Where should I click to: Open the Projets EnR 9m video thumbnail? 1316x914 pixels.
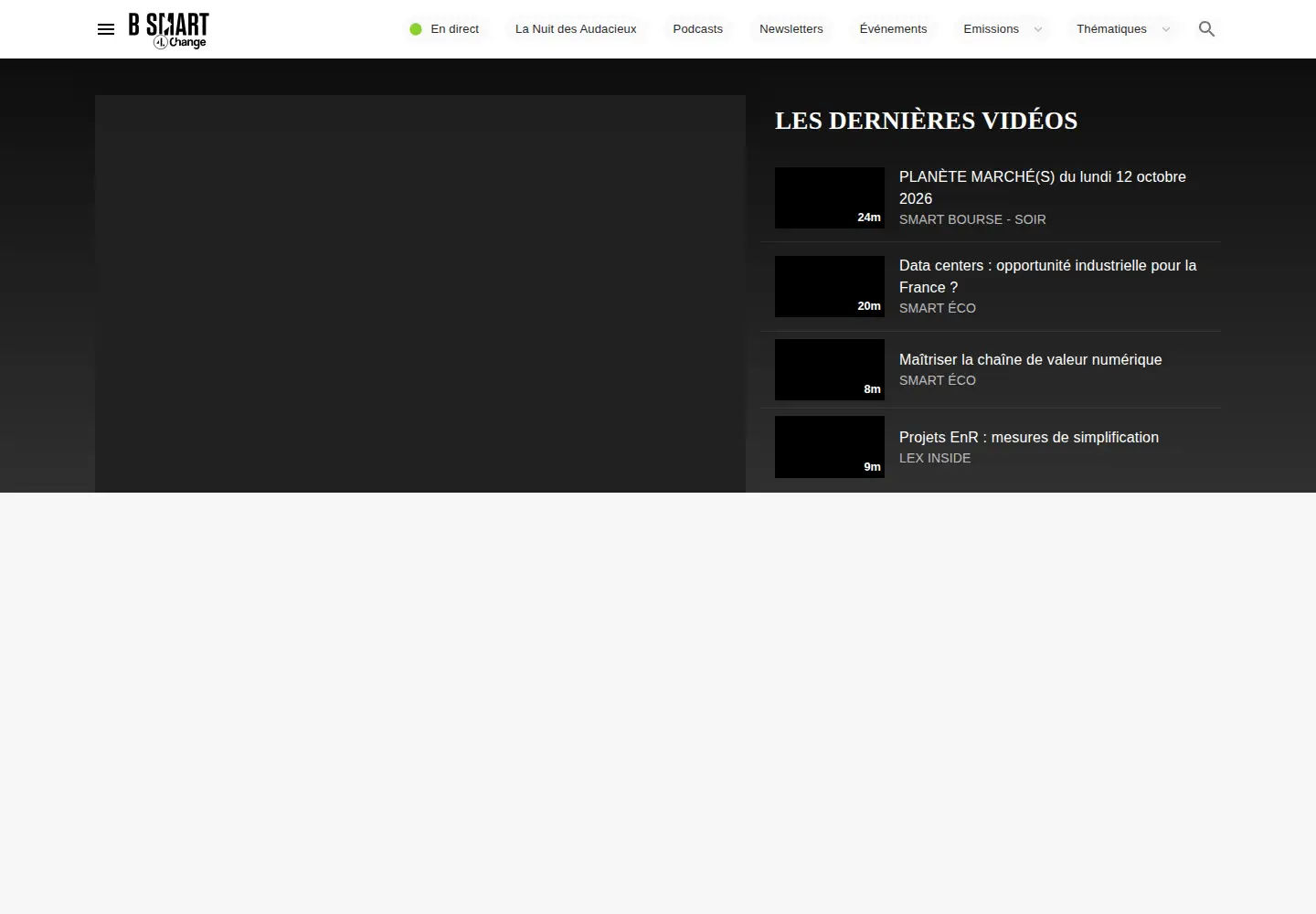(830, 447)
